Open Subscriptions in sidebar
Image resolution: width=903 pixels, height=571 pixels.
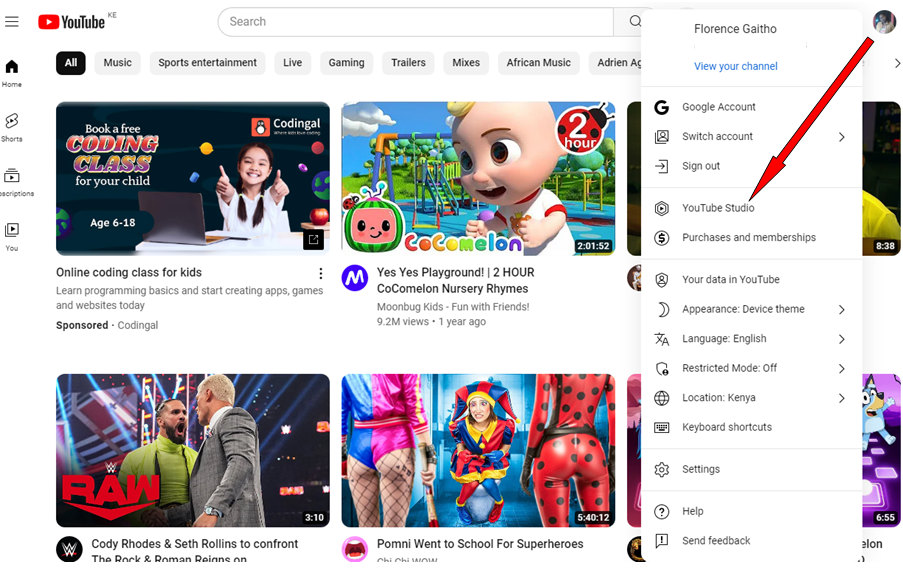(12, 182)
